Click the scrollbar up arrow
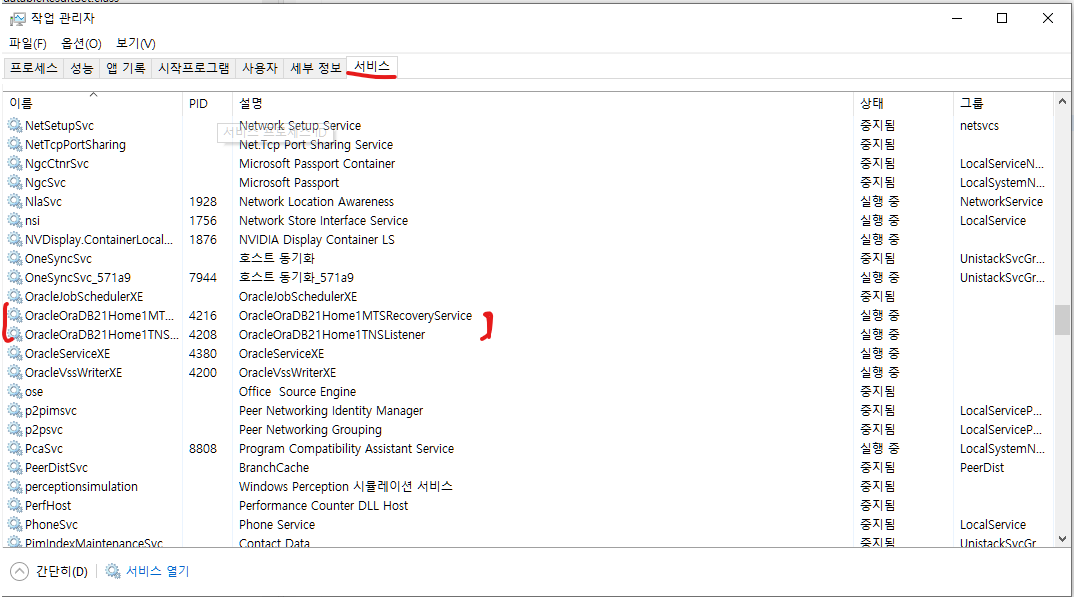 pos(1062,101)
